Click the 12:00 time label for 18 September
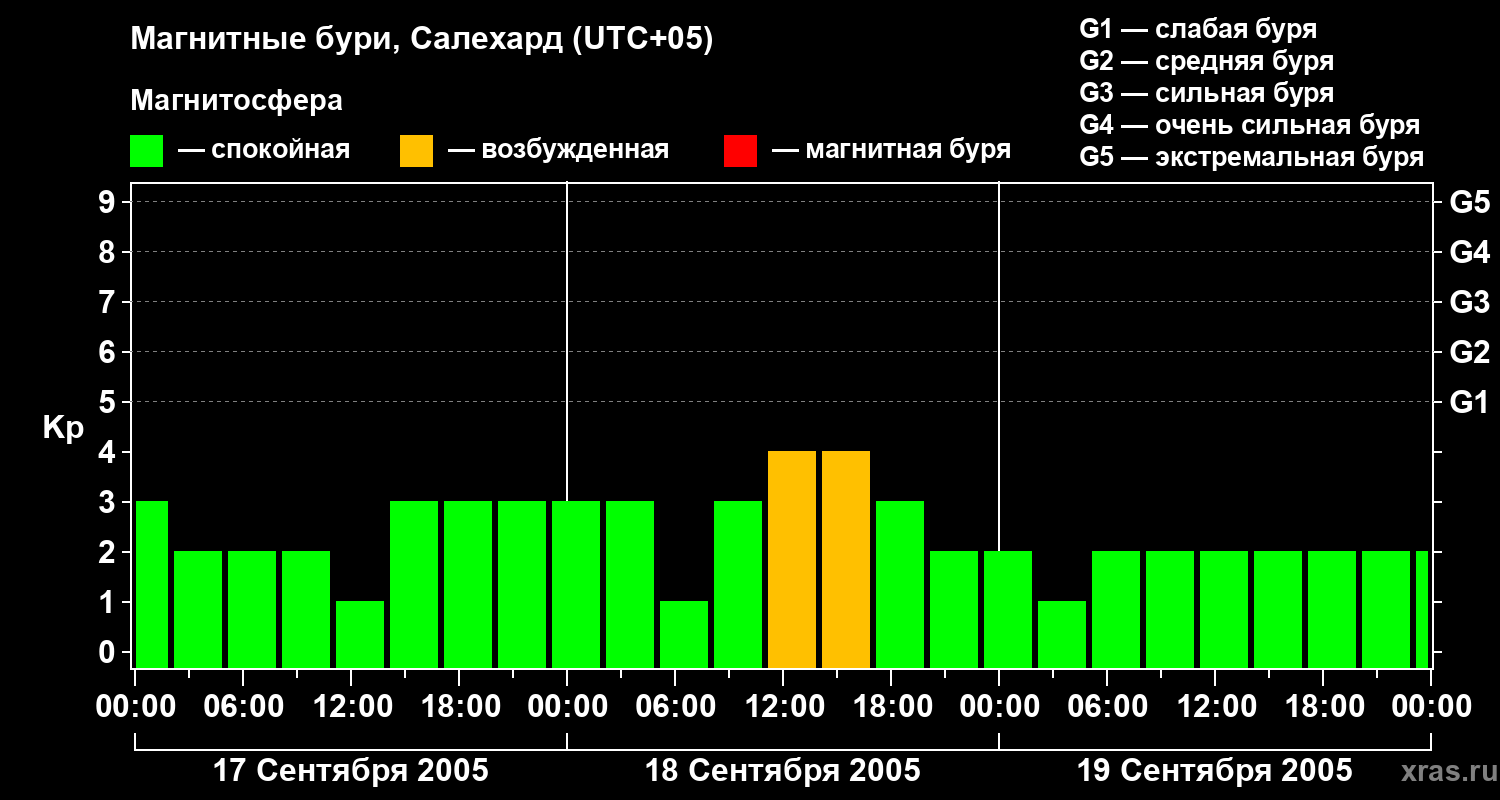Screen dimensions: 1500x800 point(783,708)
